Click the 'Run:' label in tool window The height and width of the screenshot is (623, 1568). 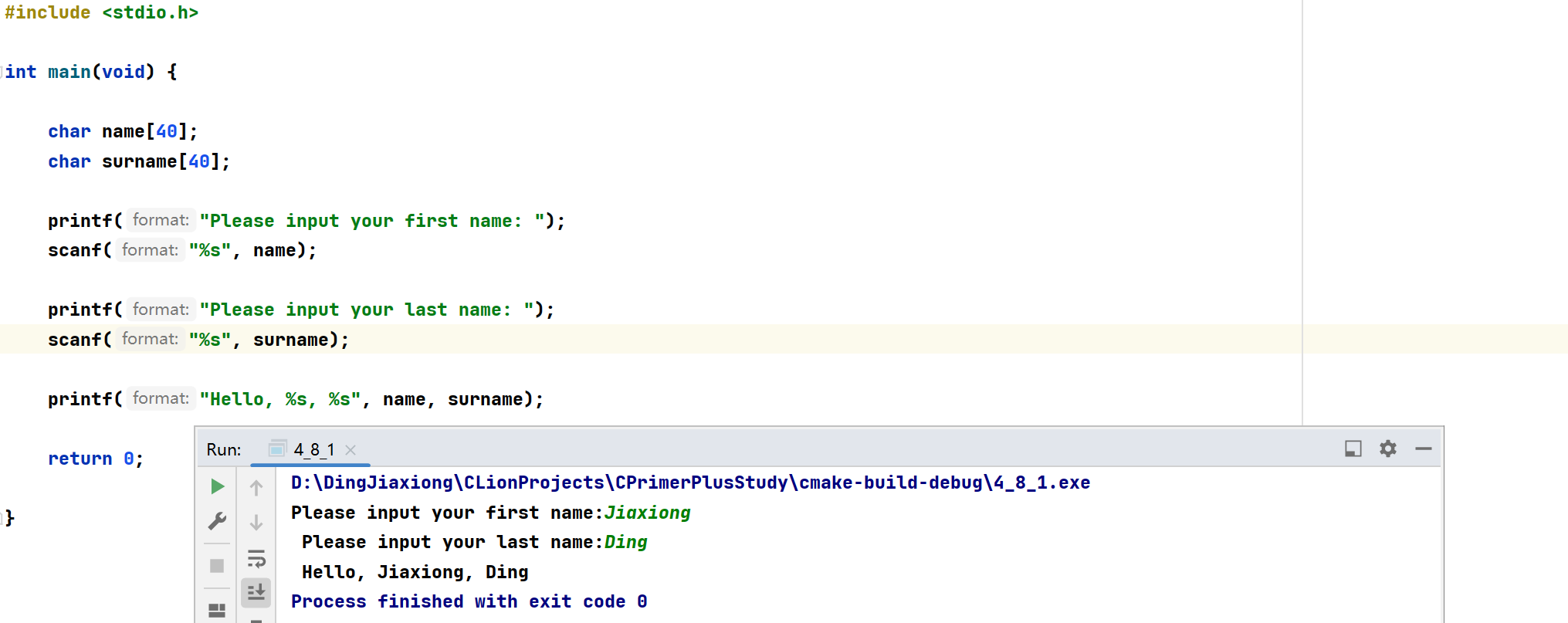coord(224,449)
